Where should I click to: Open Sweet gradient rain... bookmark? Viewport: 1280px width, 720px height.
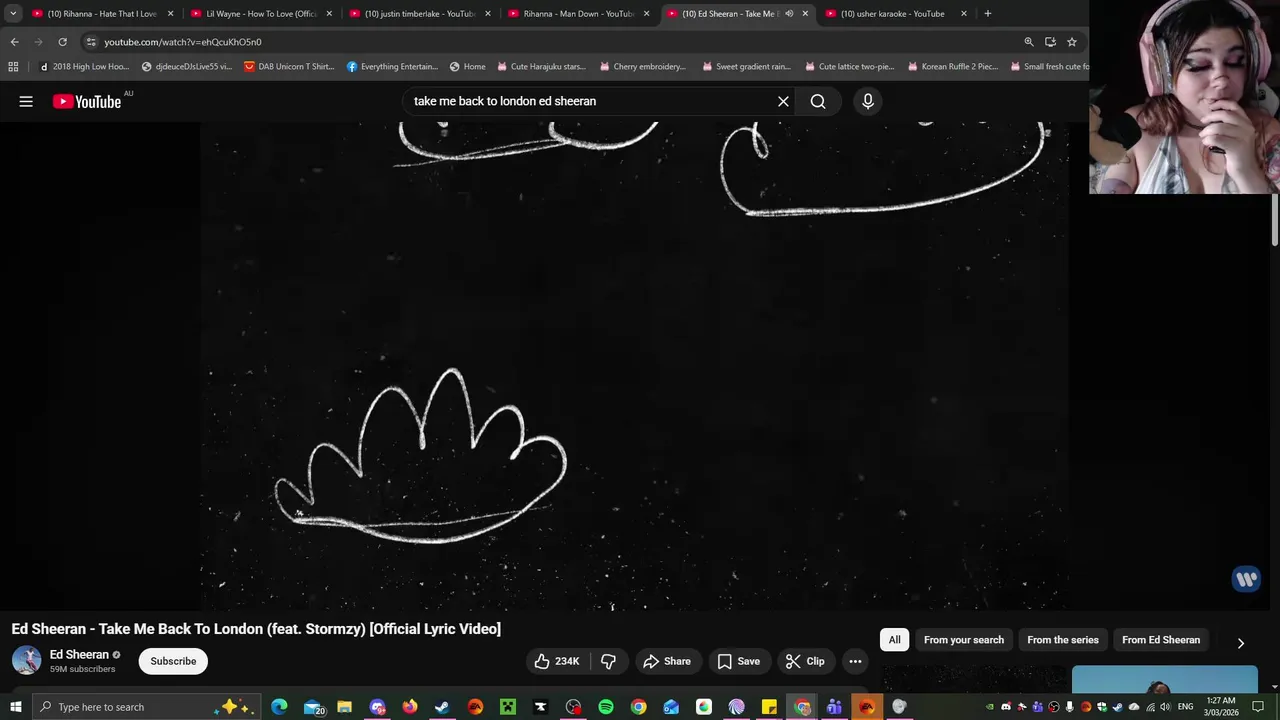746,67
